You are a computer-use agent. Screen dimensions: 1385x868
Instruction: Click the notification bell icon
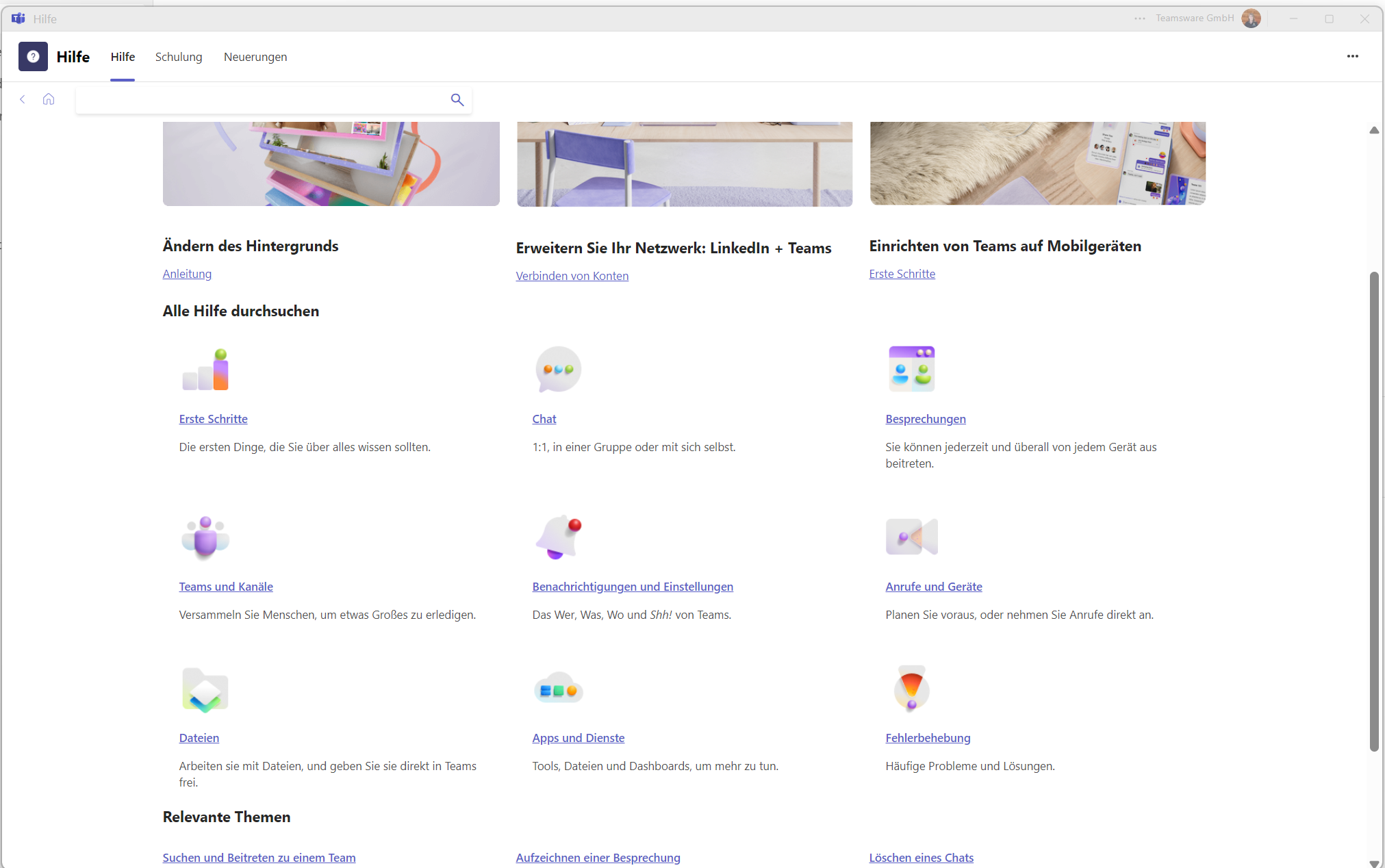click(559, 537)
